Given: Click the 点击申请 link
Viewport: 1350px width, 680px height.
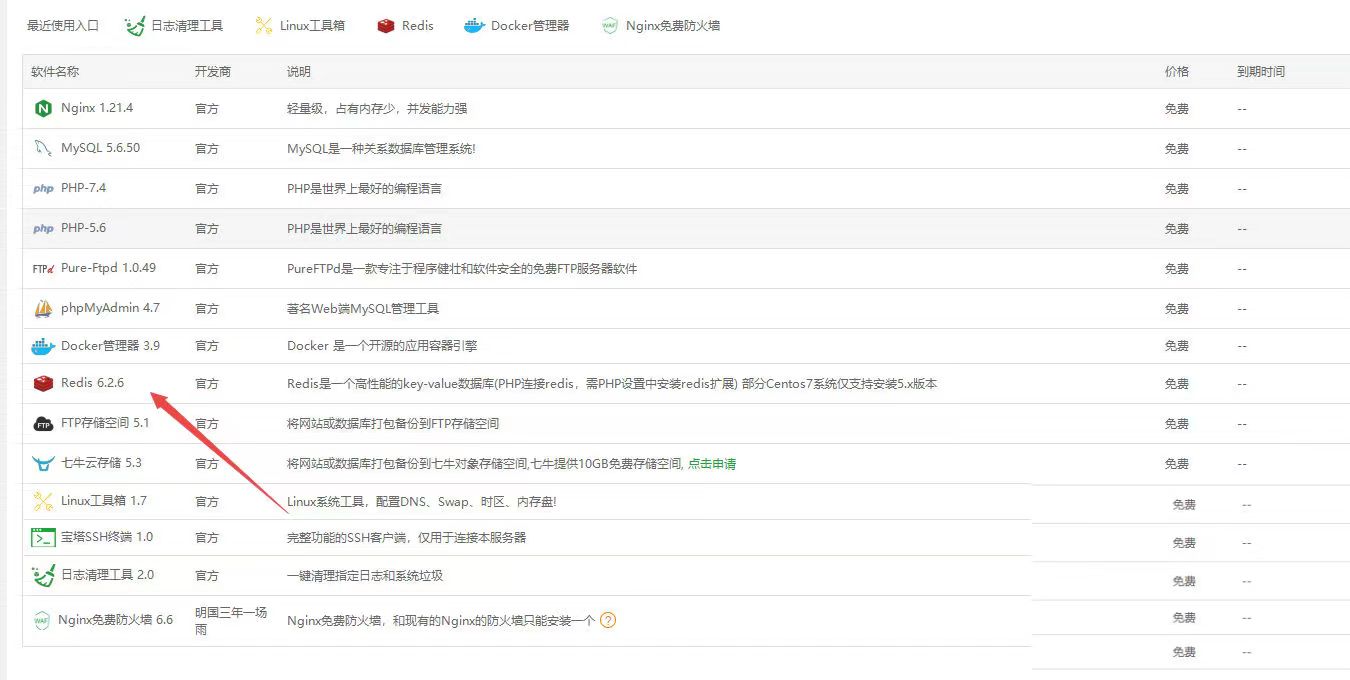Looking at the screenshot, I should [712, 464].
